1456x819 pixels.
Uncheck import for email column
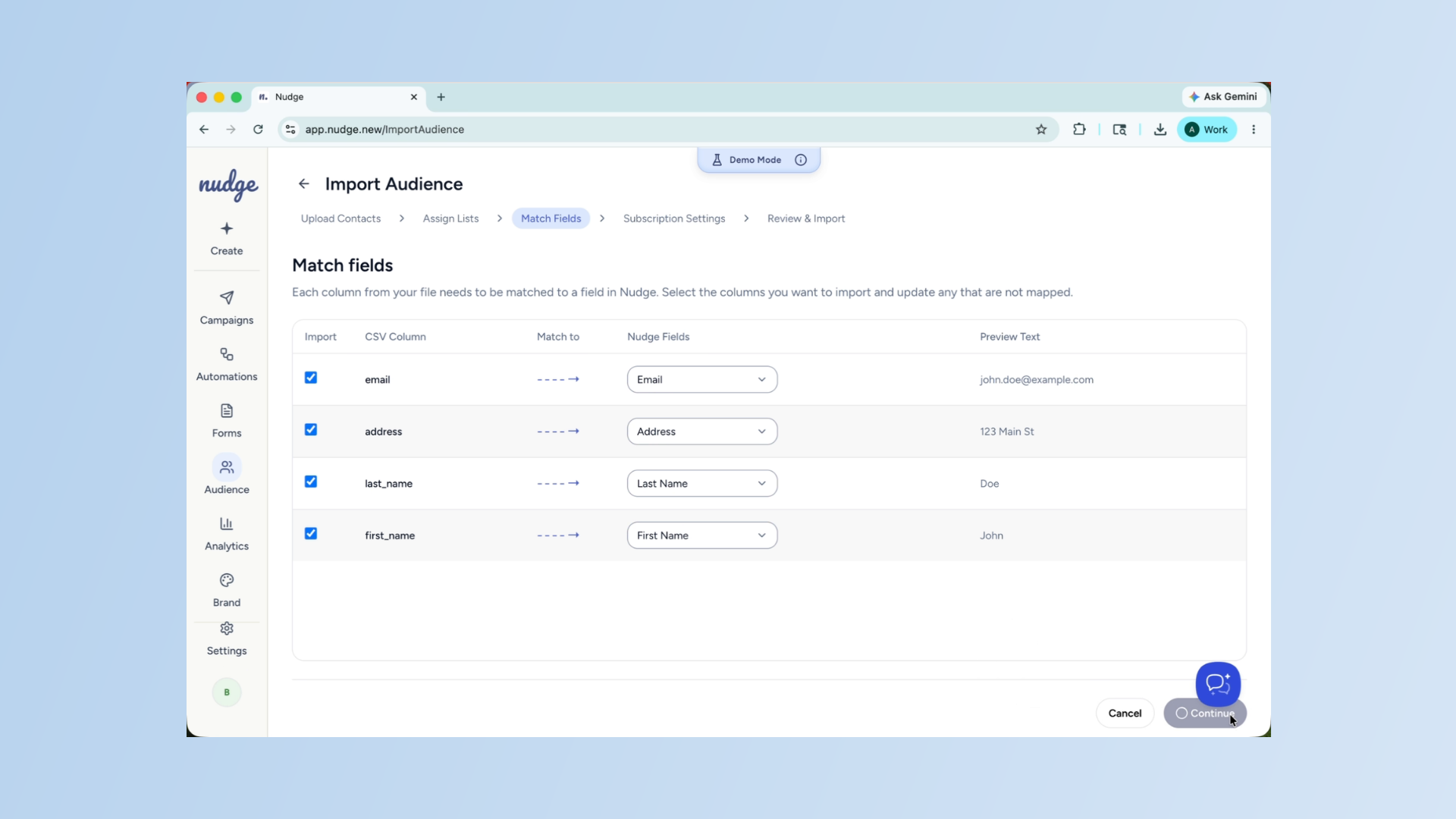click(311, 378)
